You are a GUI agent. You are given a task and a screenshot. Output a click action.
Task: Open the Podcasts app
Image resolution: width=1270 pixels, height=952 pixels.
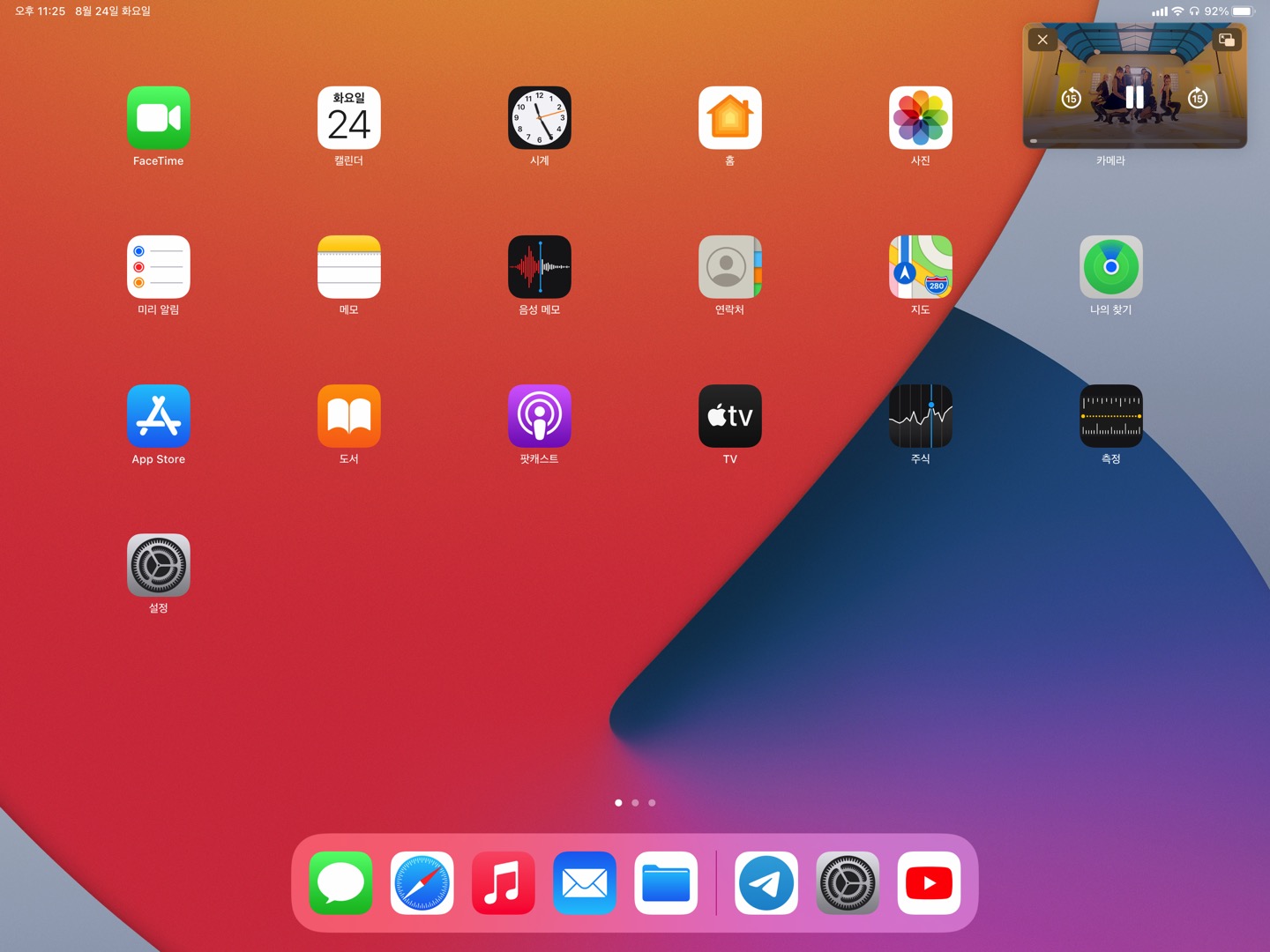click(540, 416)
